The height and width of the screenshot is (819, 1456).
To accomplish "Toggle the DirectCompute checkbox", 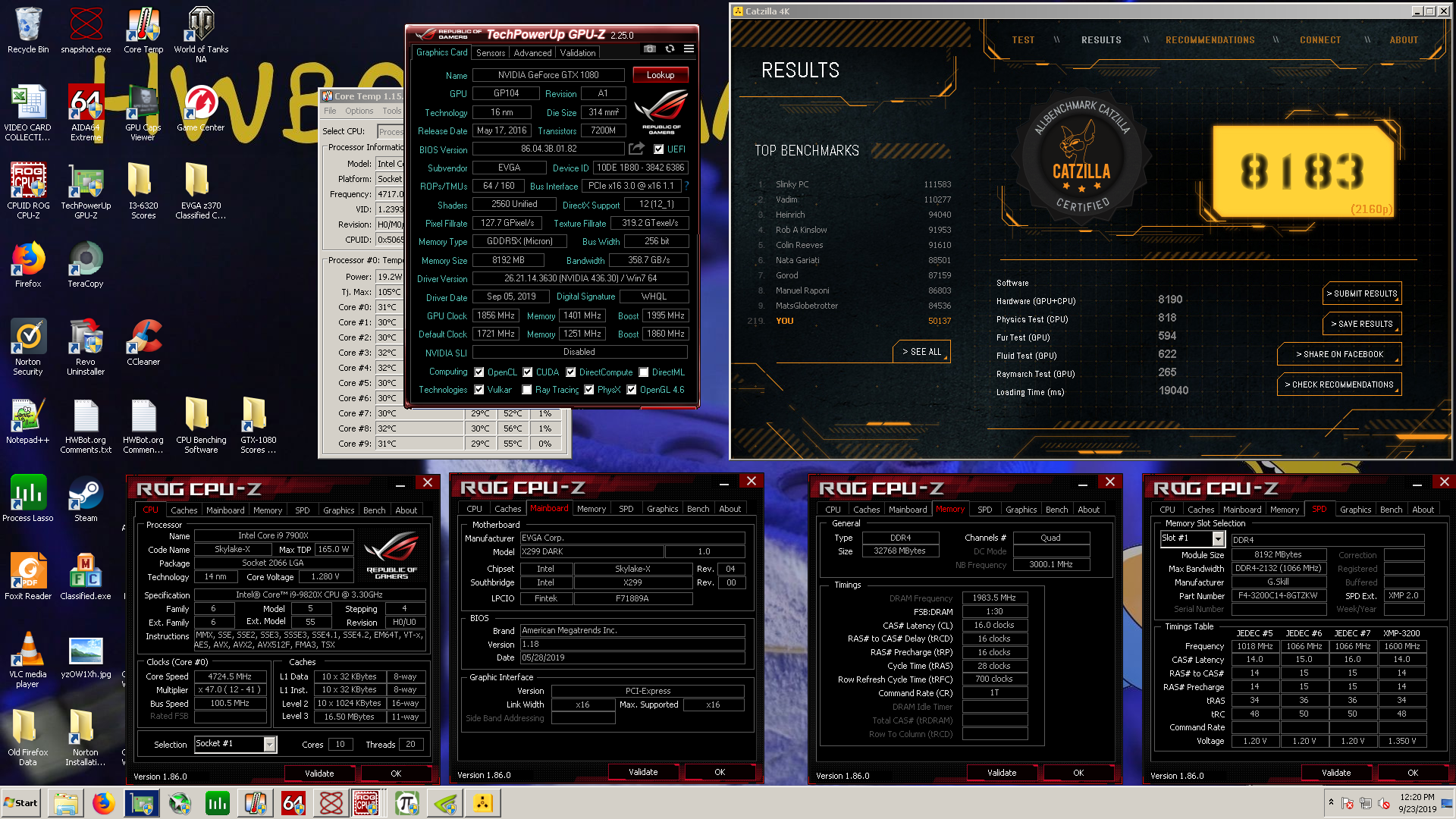I will pos(571,372).
